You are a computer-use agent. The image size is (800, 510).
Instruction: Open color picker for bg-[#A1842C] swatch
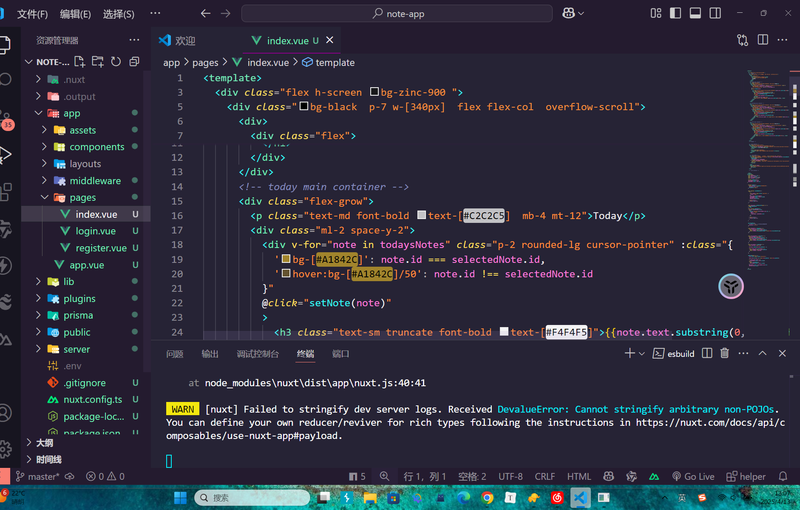[x=286, y=259]
